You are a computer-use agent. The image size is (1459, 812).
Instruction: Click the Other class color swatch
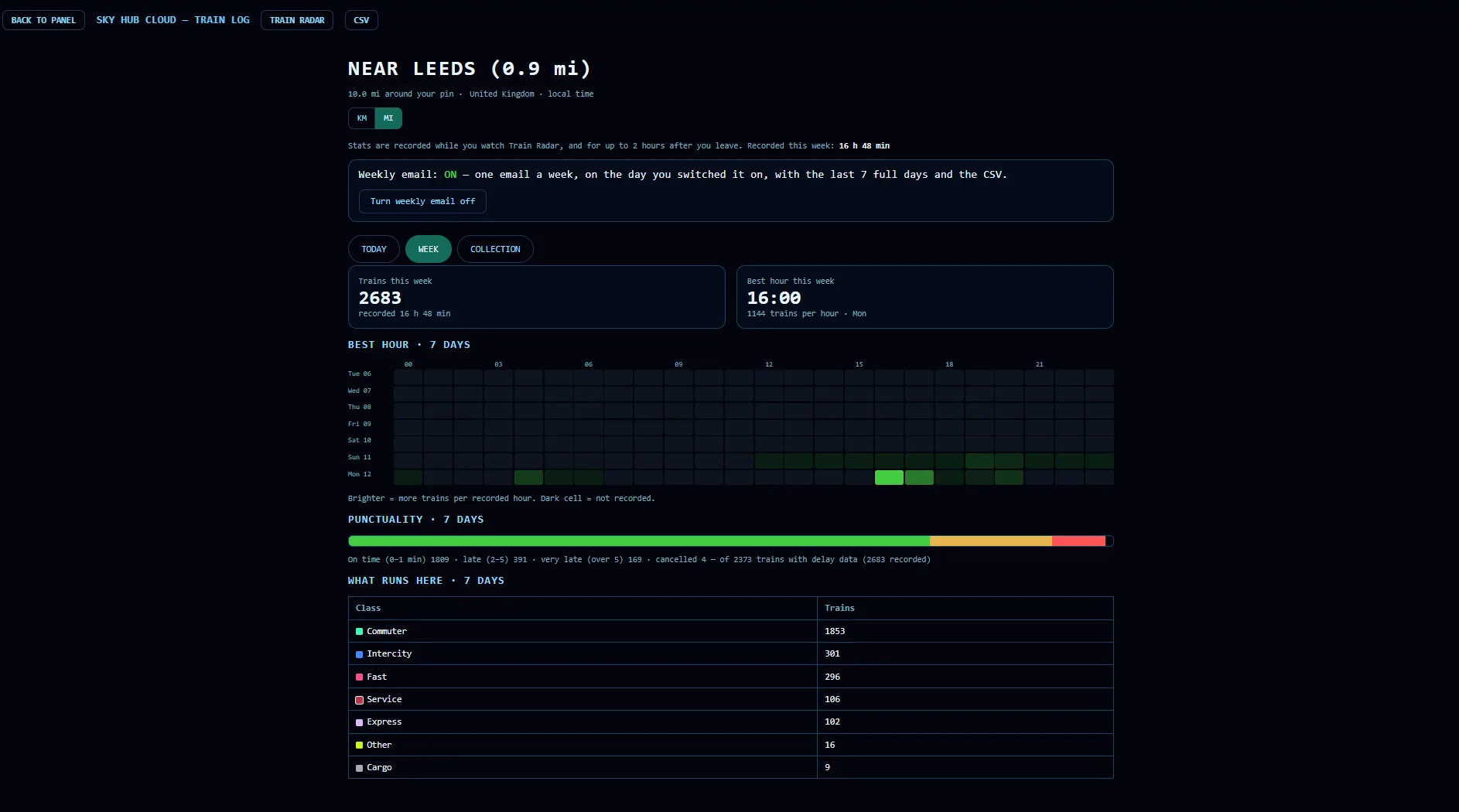(x=359, y=745)
